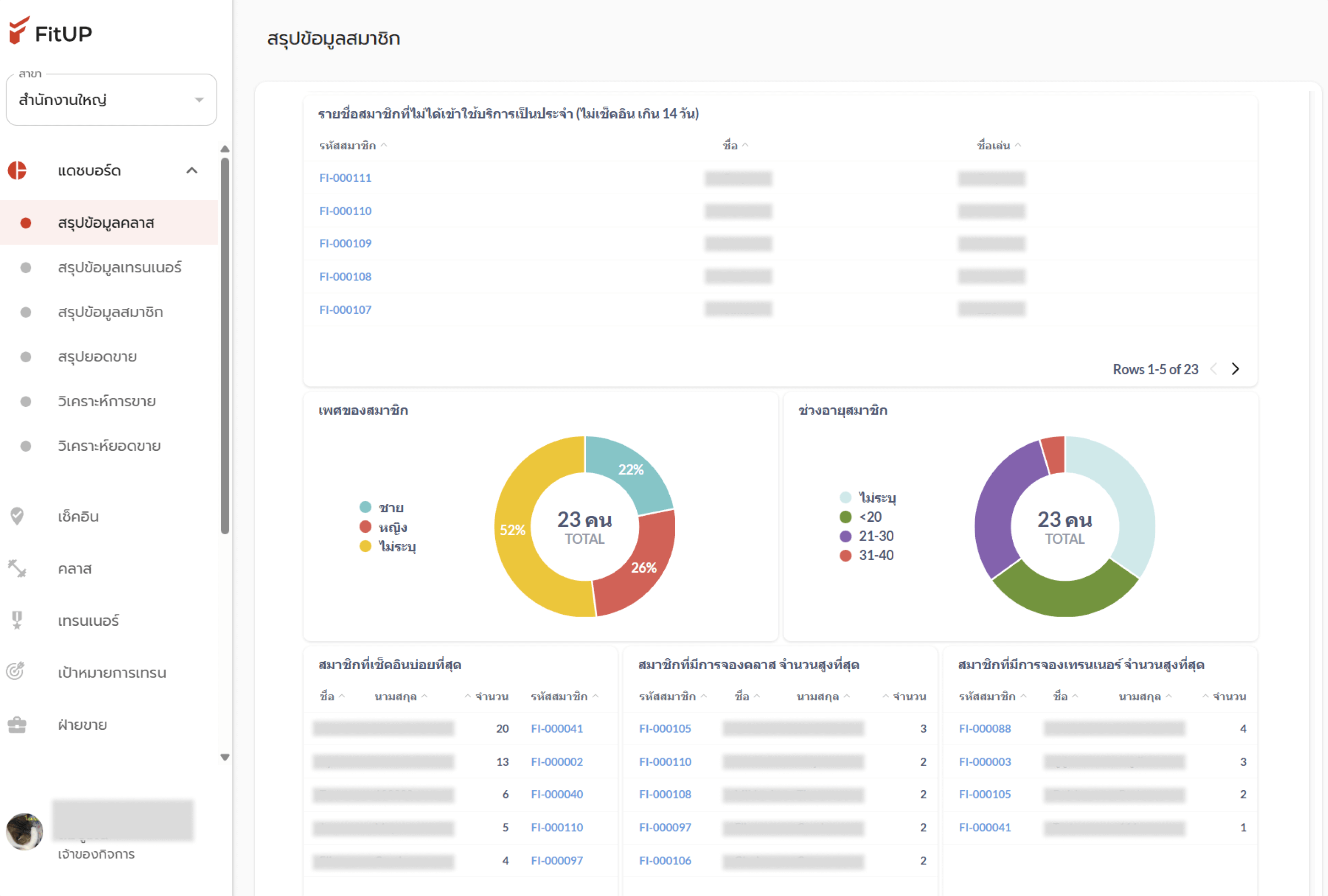Viewport: 1328px width, 896px height.
Task: Collapse the แดชบอร์ด section chevron
Action: [x=192, y=170]
